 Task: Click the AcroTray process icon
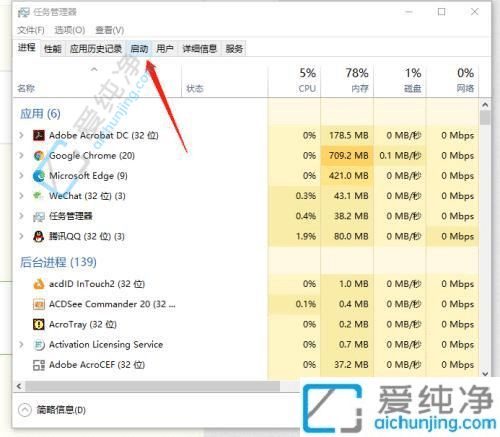pyautogui.click(x=39, y=324)
